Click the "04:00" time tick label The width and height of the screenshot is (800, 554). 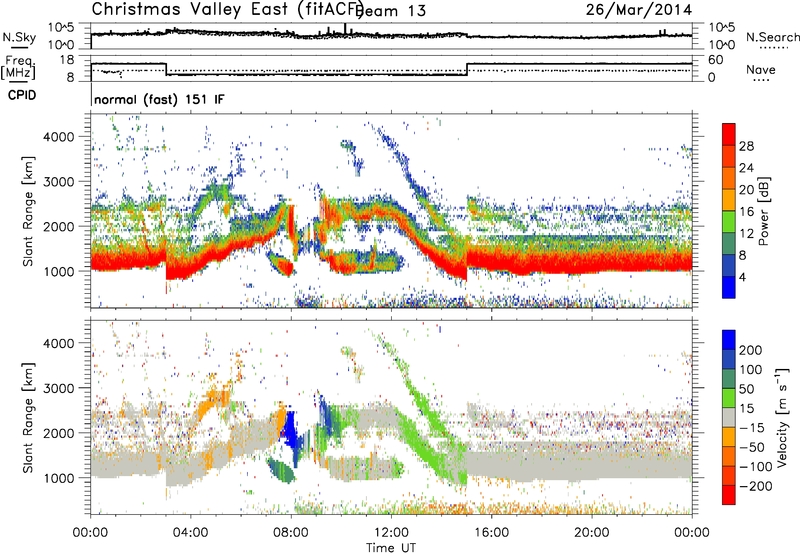pos(190,533)
